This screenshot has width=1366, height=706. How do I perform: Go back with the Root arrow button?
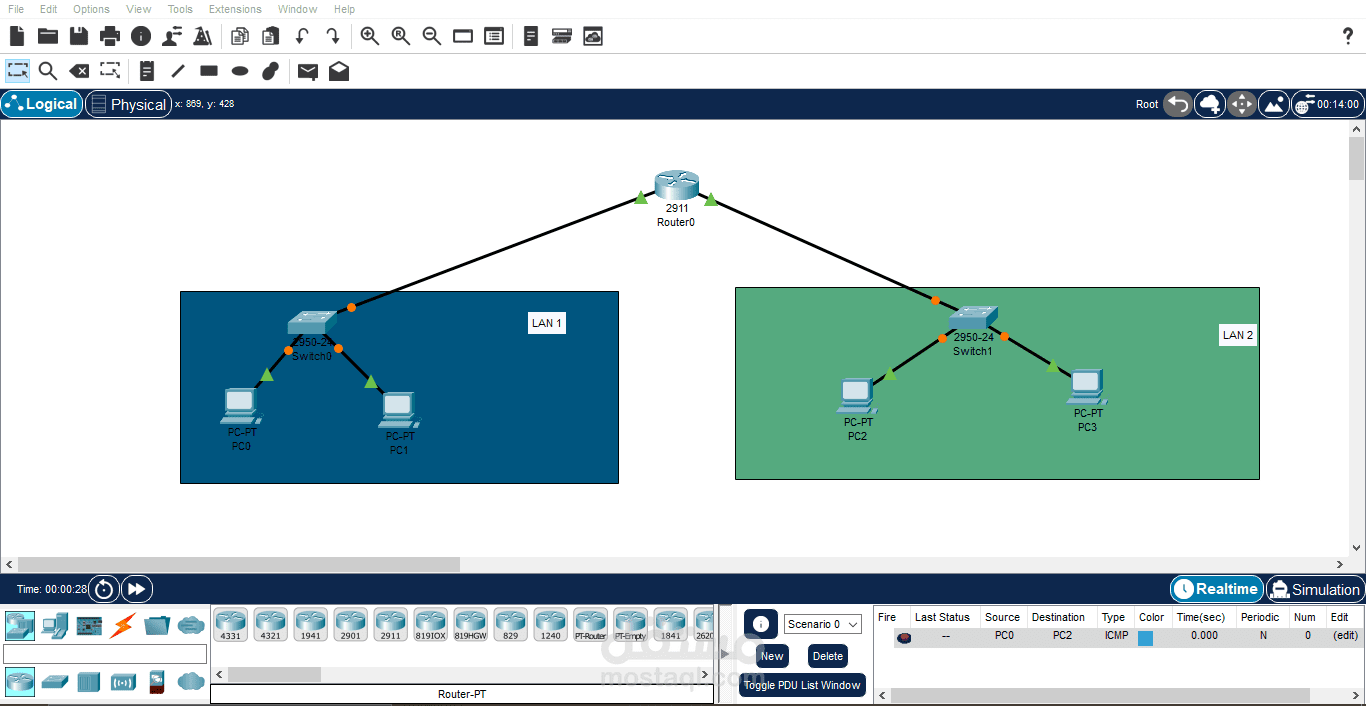click(1178, 104)
